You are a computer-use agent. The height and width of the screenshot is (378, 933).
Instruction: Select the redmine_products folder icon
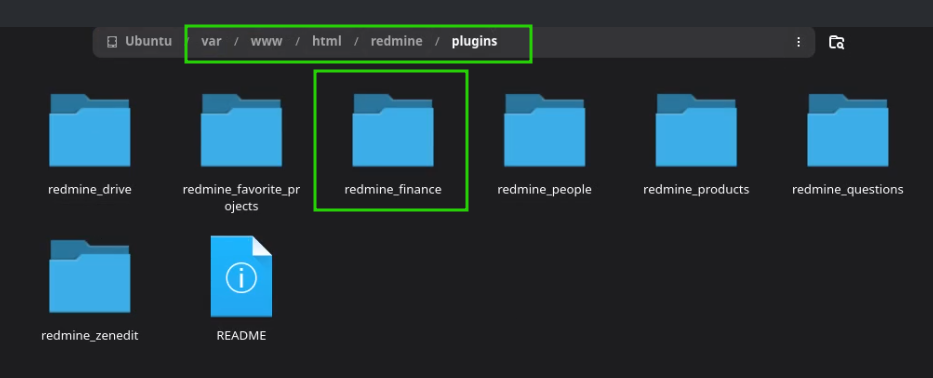pos(696,130)
